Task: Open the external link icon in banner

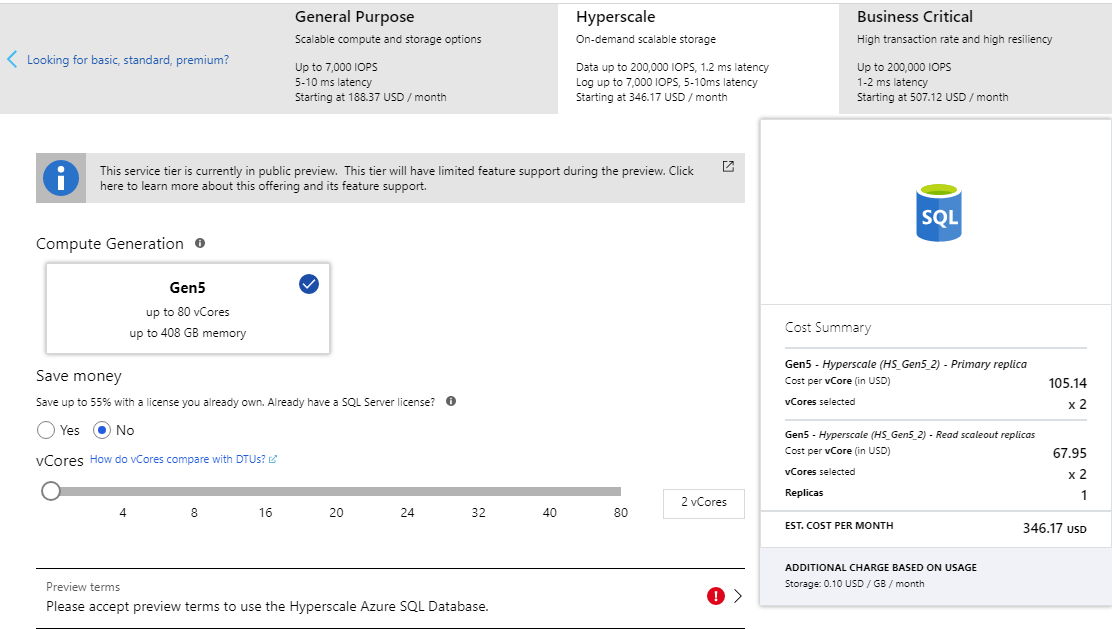Action: point(728,166)
